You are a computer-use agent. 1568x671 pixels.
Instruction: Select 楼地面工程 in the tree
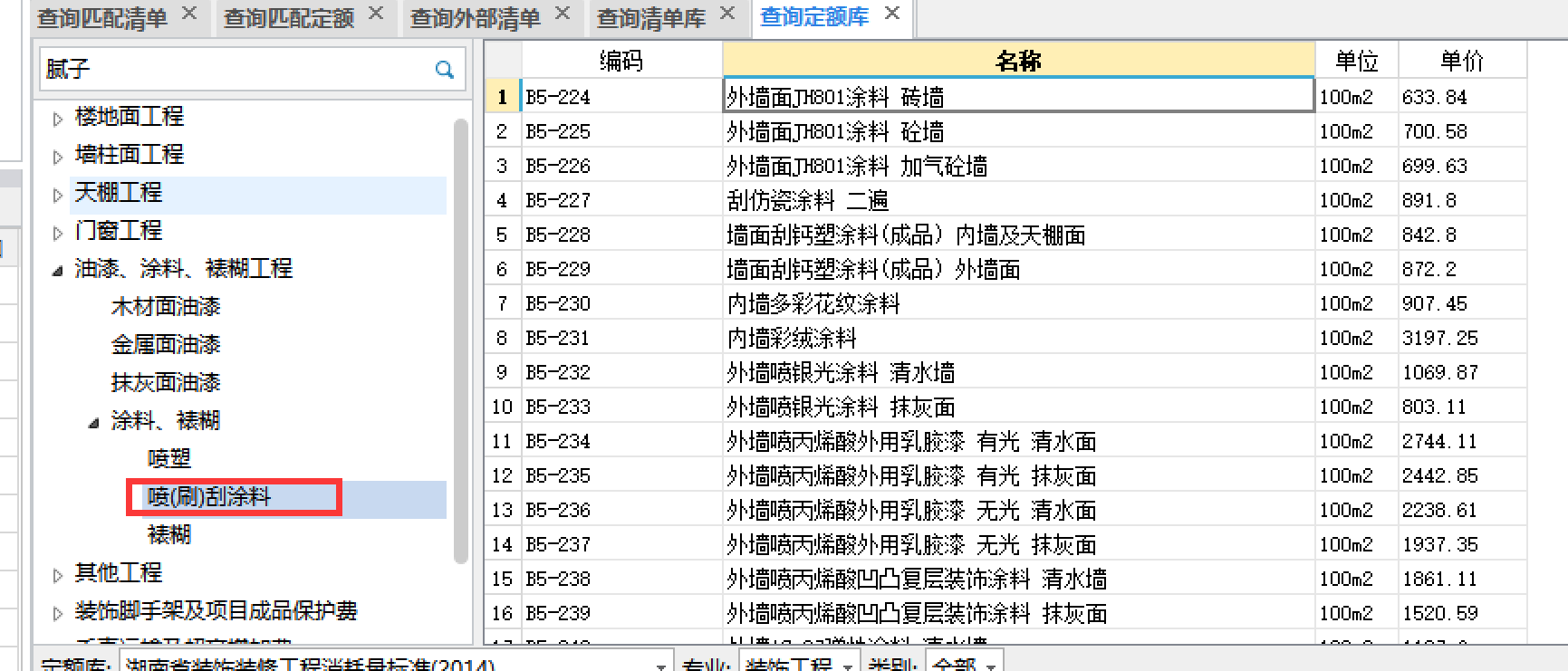129,117
